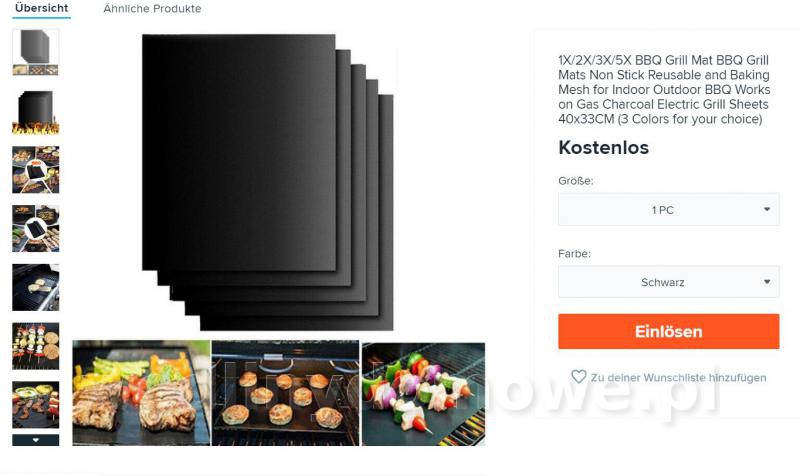The width and height of the screenshot is (800, 476).
Task: Select fourth thumbnail with grill mat collage
Action: (36, 229)
